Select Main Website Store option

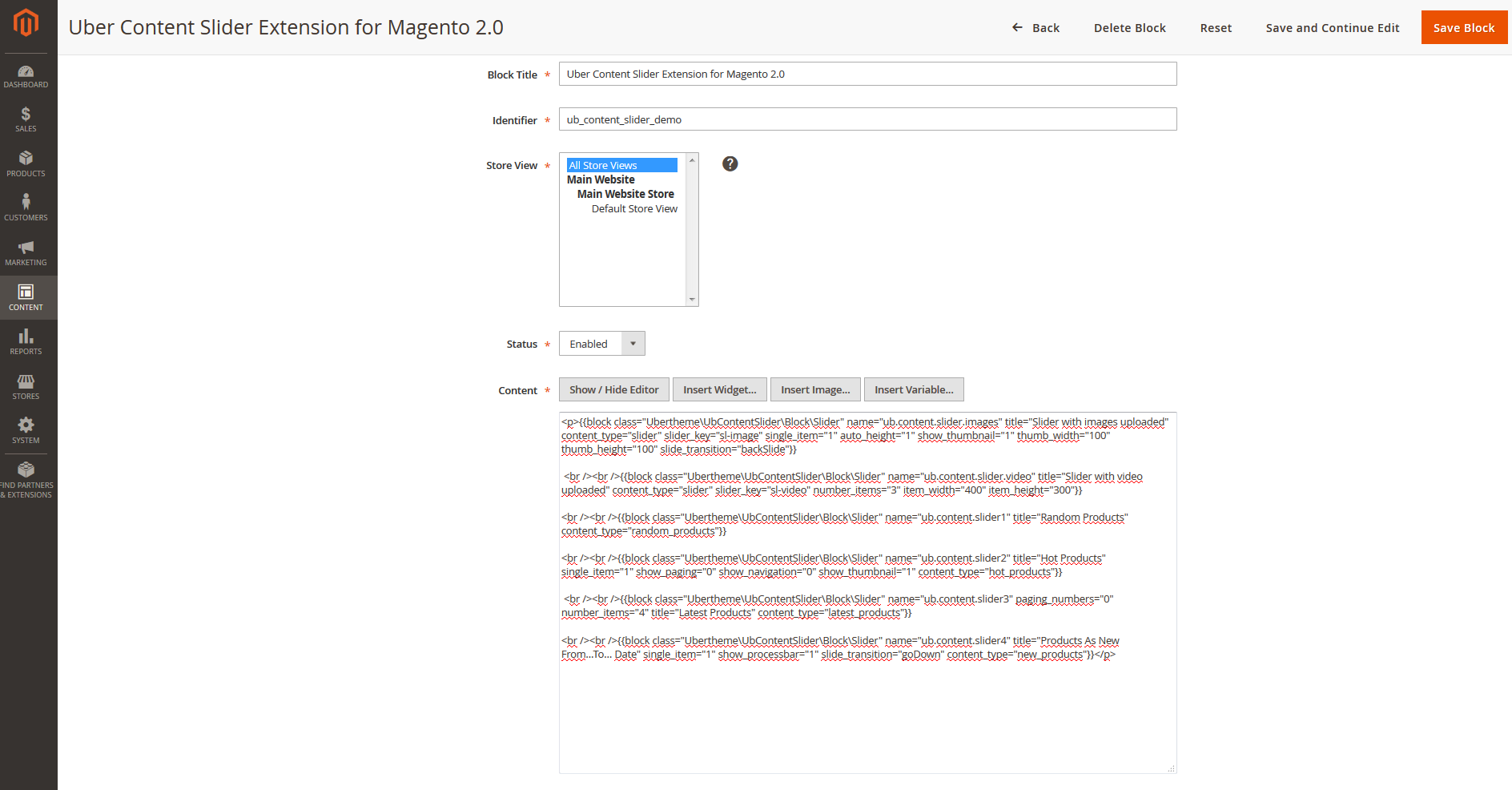(625, 194)
